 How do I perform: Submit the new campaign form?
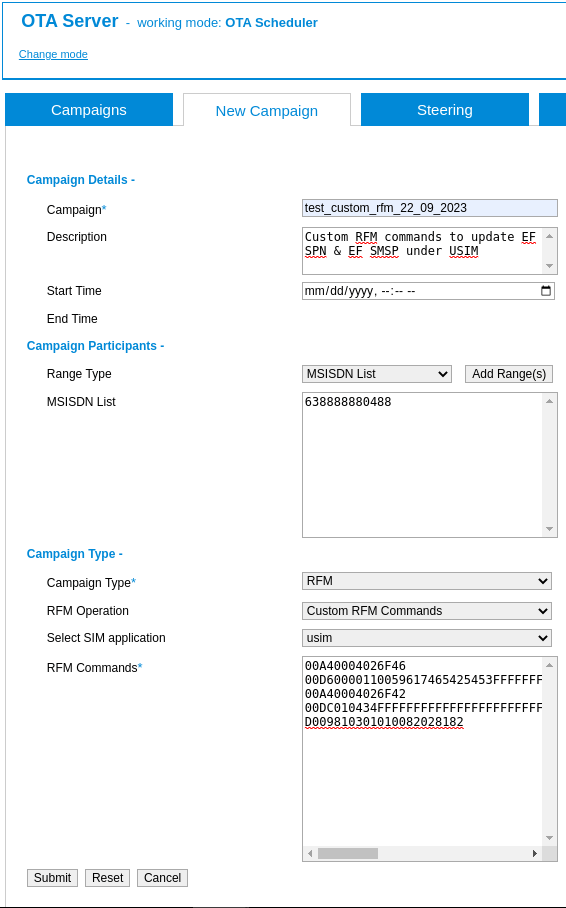(52, 878)
